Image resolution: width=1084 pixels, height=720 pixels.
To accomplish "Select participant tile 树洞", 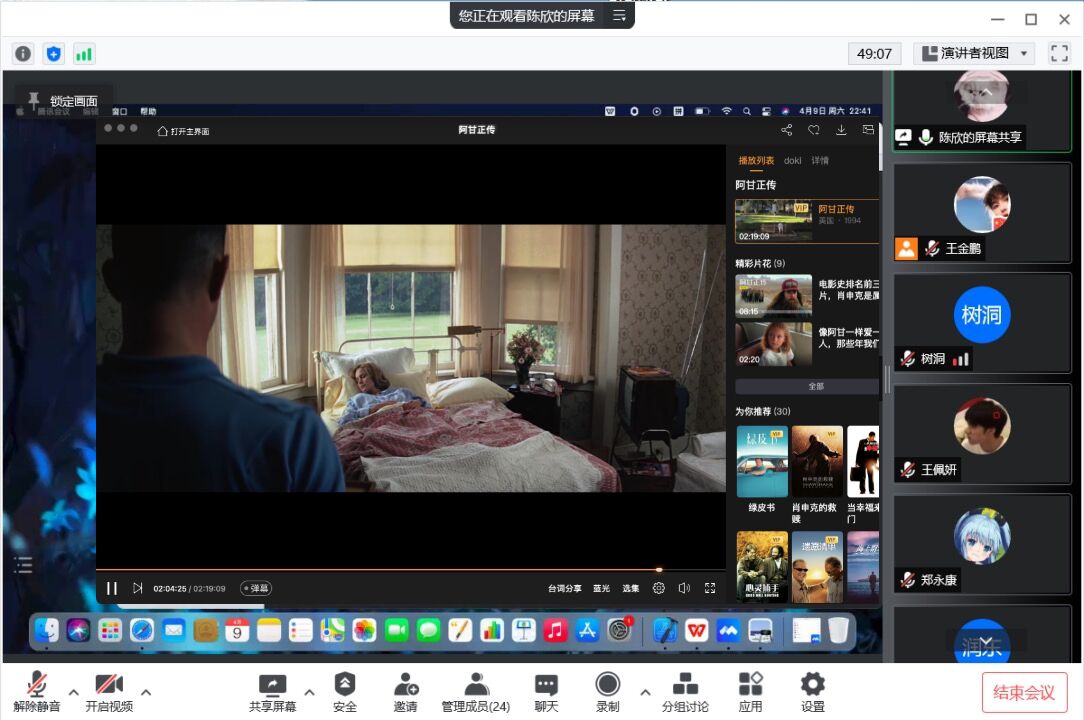I will (982, 323).
